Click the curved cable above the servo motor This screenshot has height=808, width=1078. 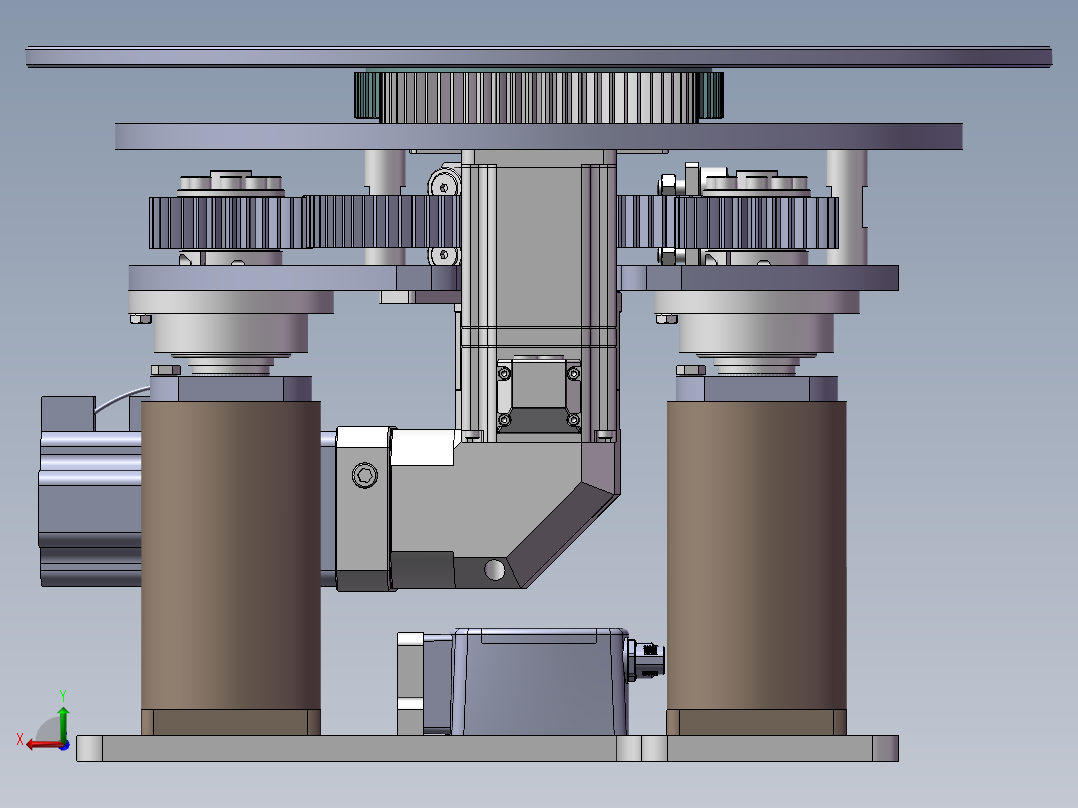point(121,398)
